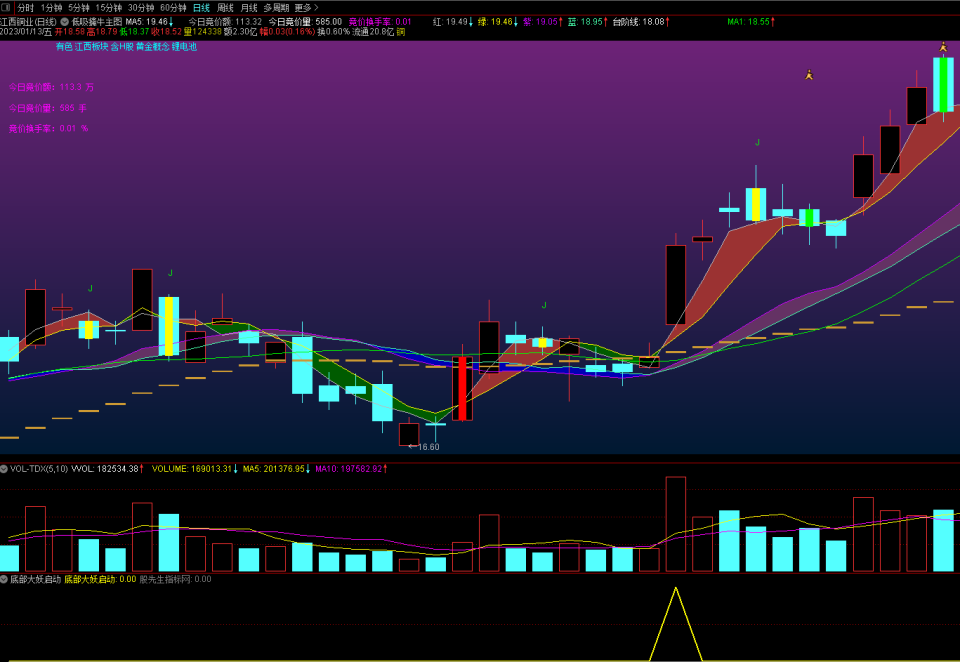Select the green-filled candle at the chart's right edge

click(x=943, y=85)
